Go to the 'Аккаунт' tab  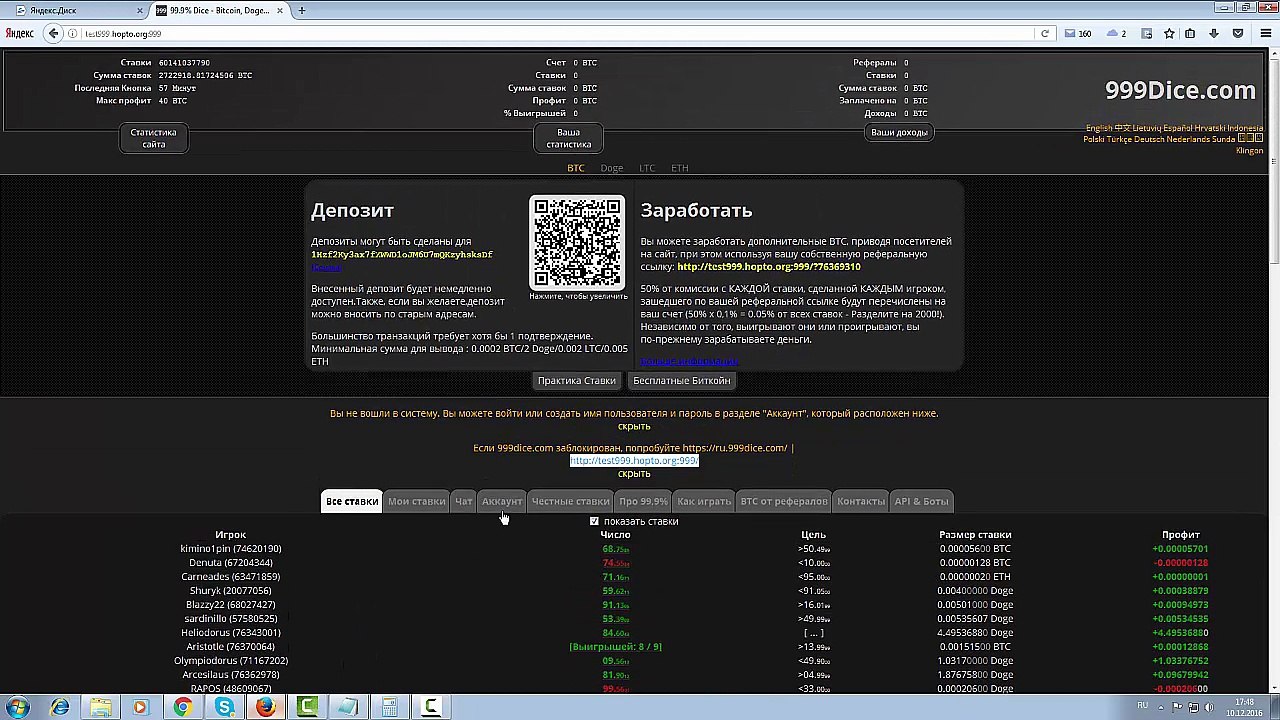click(502, 501)
